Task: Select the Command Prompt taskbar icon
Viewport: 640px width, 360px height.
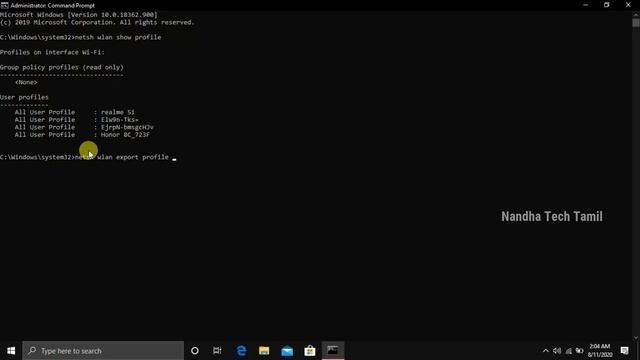Action: (x=333, y=351)
